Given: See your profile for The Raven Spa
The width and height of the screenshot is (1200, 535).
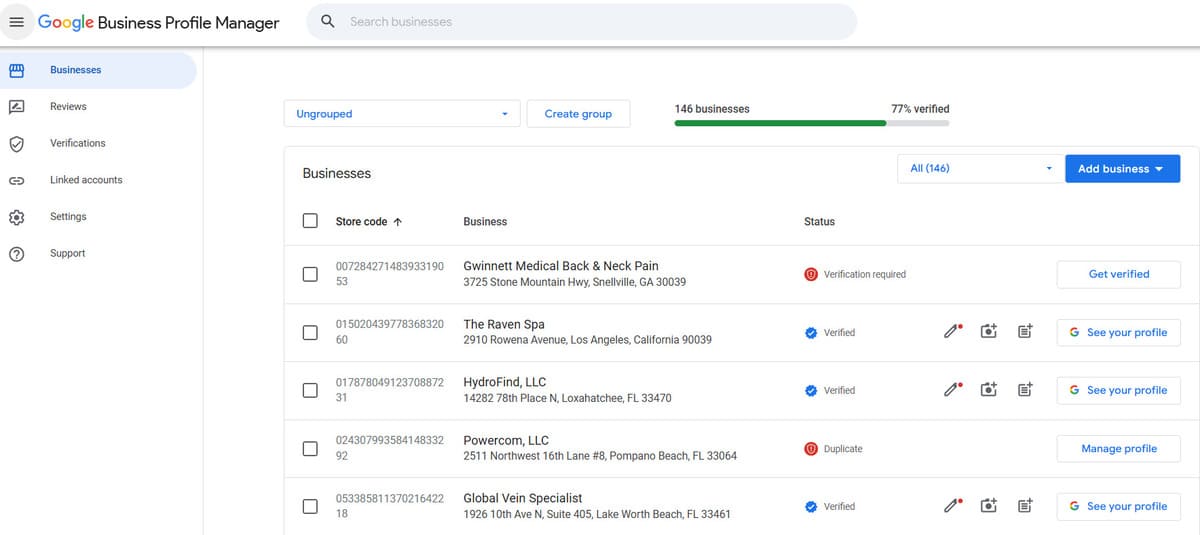Looking at the screenshot, I should pyautogui.click(x=1119, y=332).
